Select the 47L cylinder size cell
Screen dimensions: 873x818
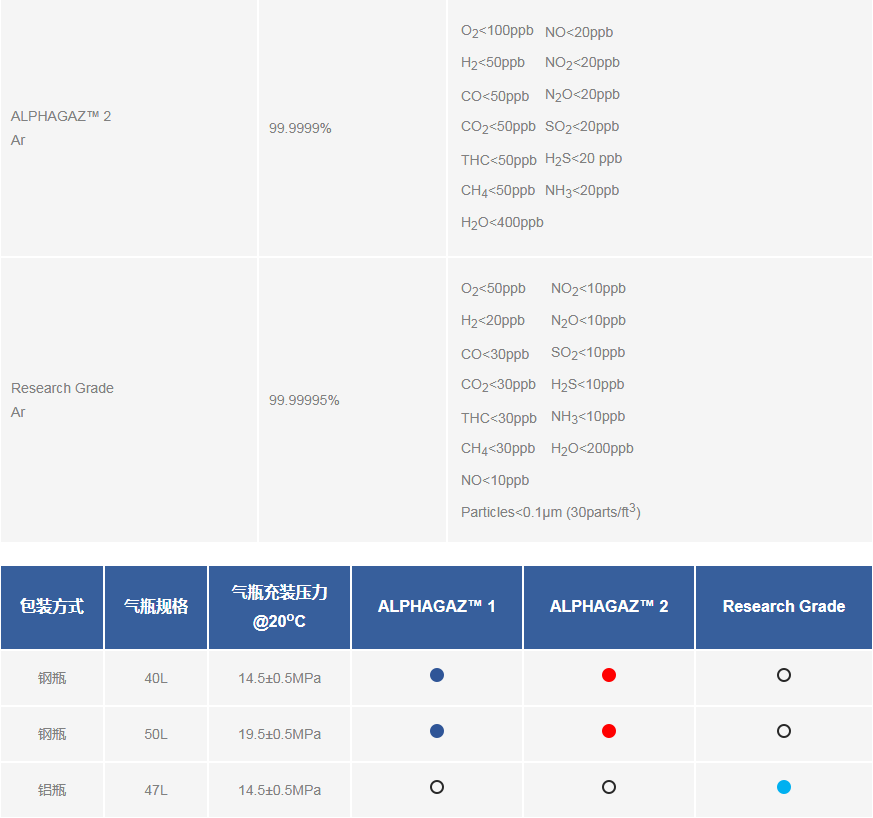tap(156, 790)
